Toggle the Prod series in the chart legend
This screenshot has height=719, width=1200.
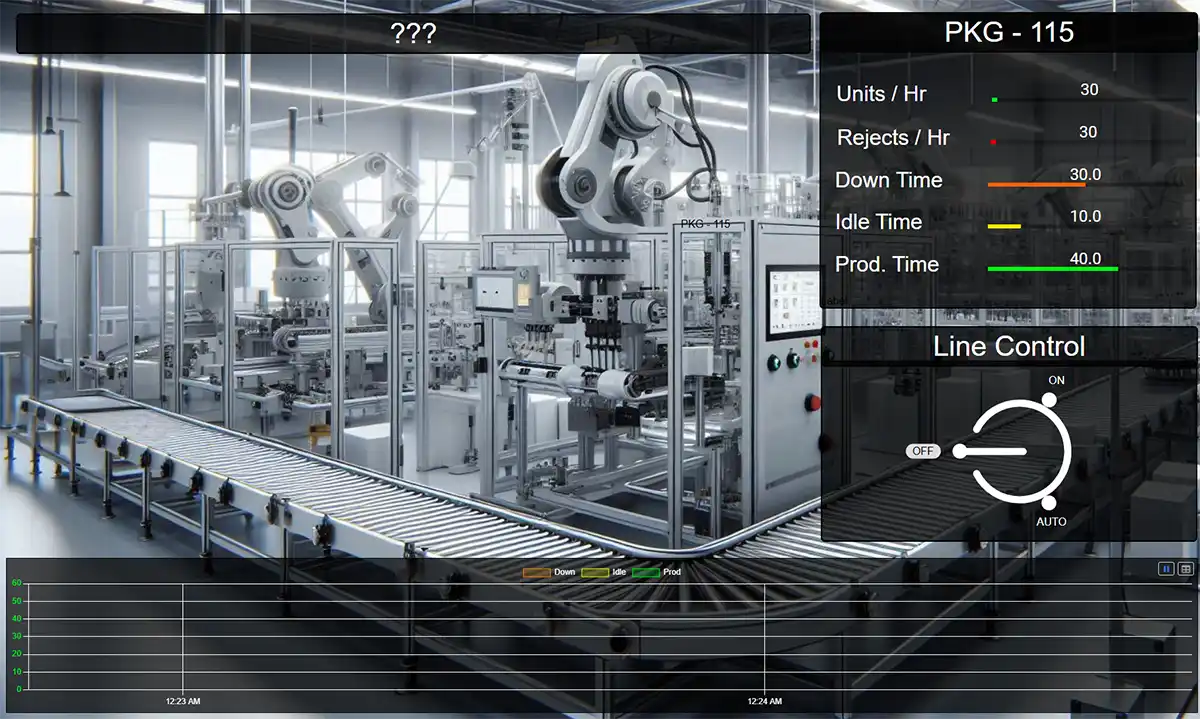coord(660,572)
